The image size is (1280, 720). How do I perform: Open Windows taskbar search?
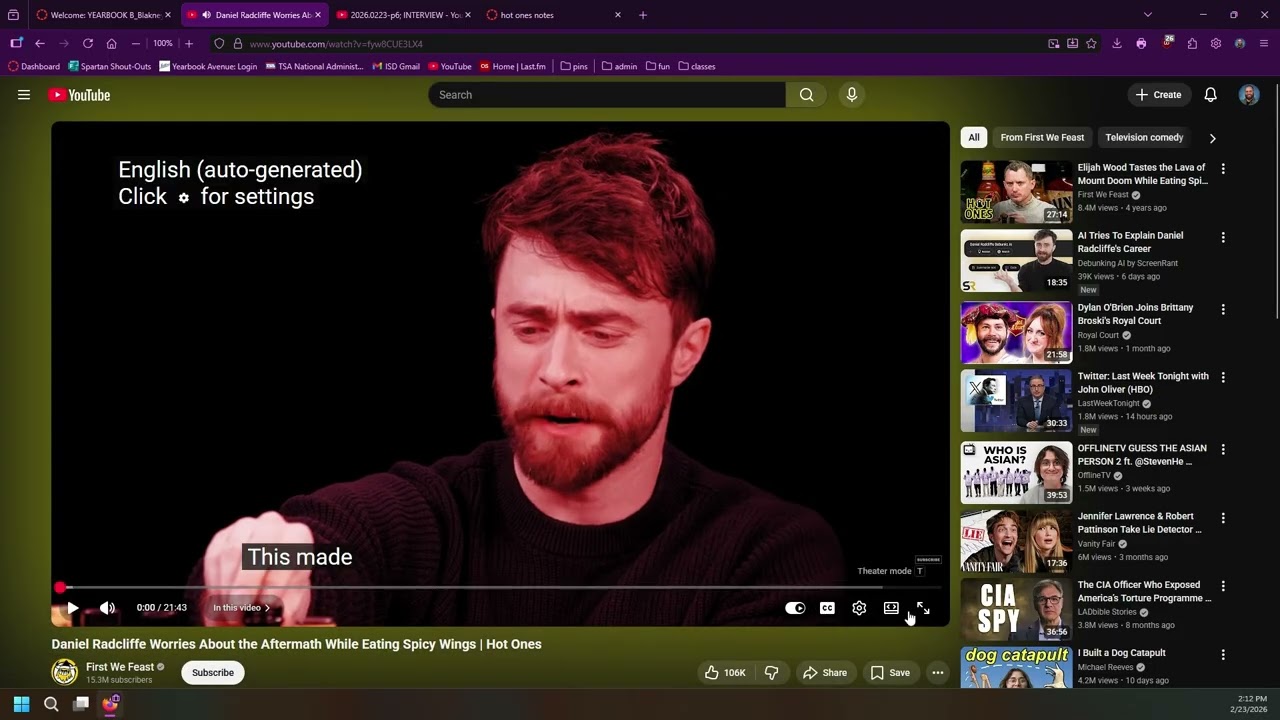tap(51, 704)
